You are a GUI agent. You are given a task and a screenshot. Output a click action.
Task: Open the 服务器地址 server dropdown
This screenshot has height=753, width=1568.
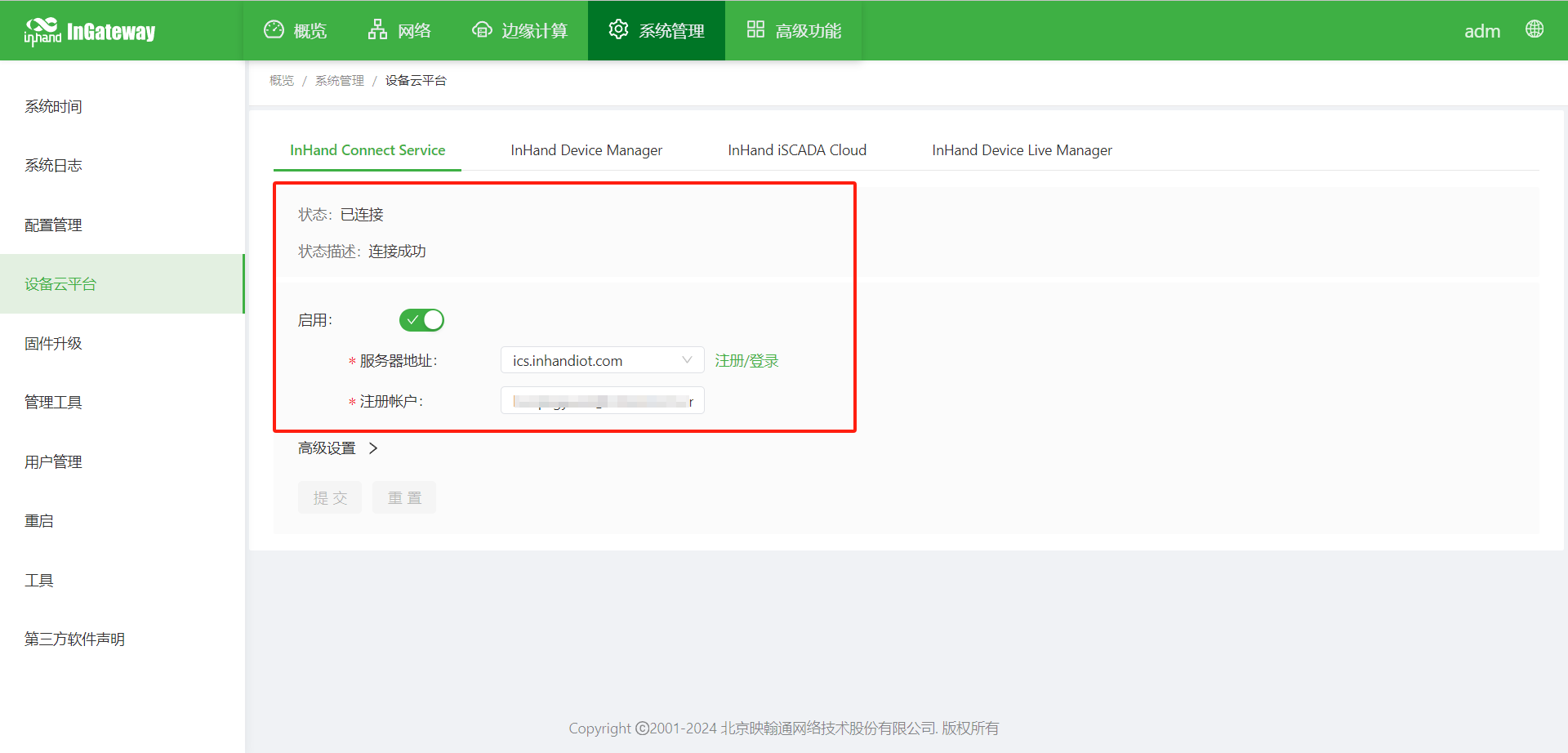click(x=603, y=360)
